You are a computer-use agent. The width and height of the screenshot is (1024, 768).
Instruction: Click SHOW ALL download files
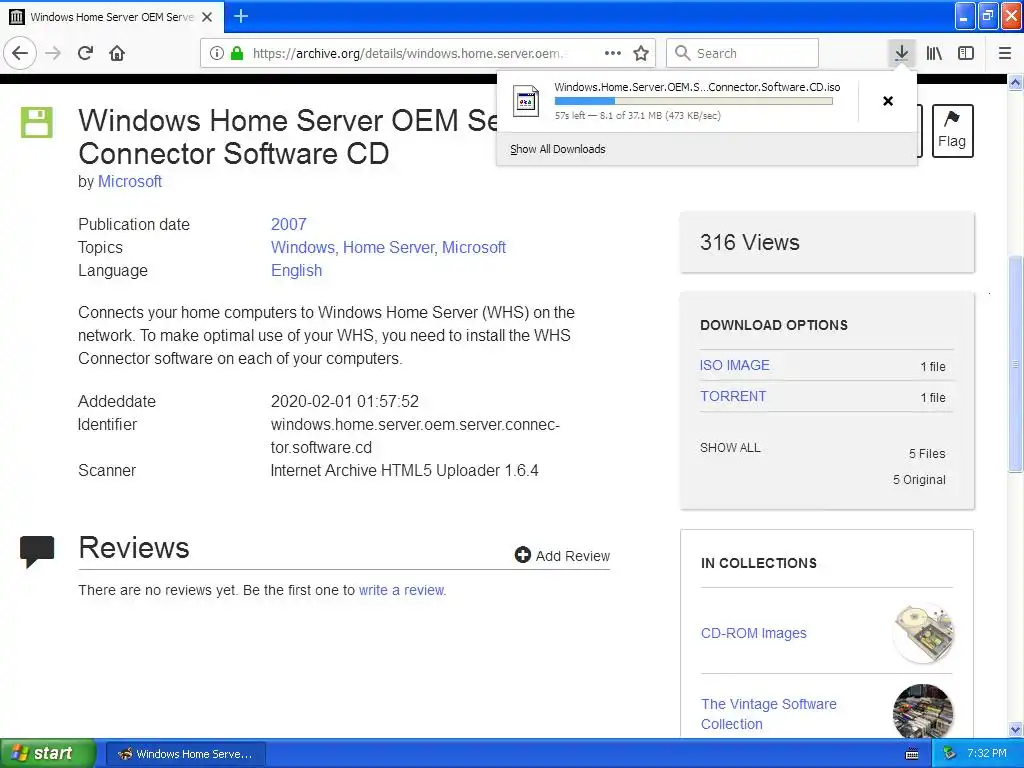tap(730, 447)
